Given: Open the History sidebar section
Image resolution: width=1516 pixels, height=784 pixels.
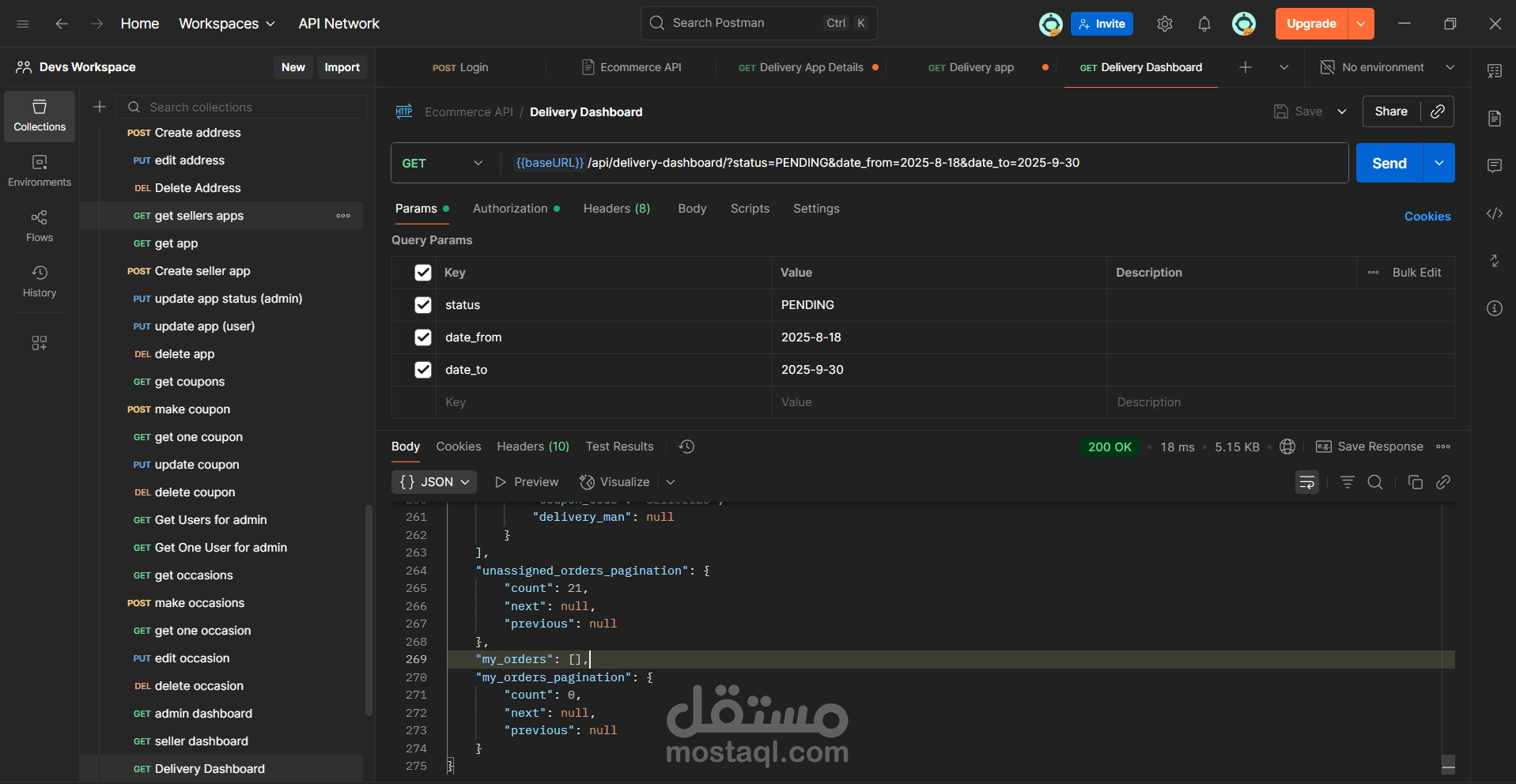Looking at the screenshot, I should click(40, 281).
